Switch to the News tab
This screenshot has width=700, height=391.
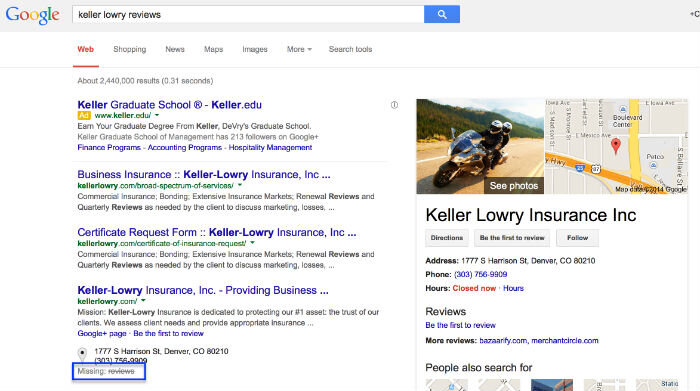tap(175, 49)
